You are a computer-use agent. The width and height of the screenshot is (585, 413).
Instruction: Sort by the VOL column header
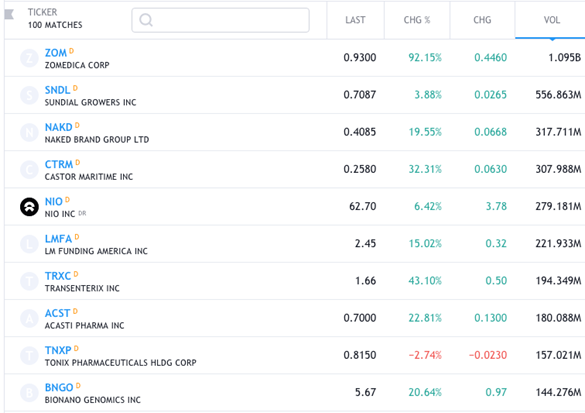[551, 20]
